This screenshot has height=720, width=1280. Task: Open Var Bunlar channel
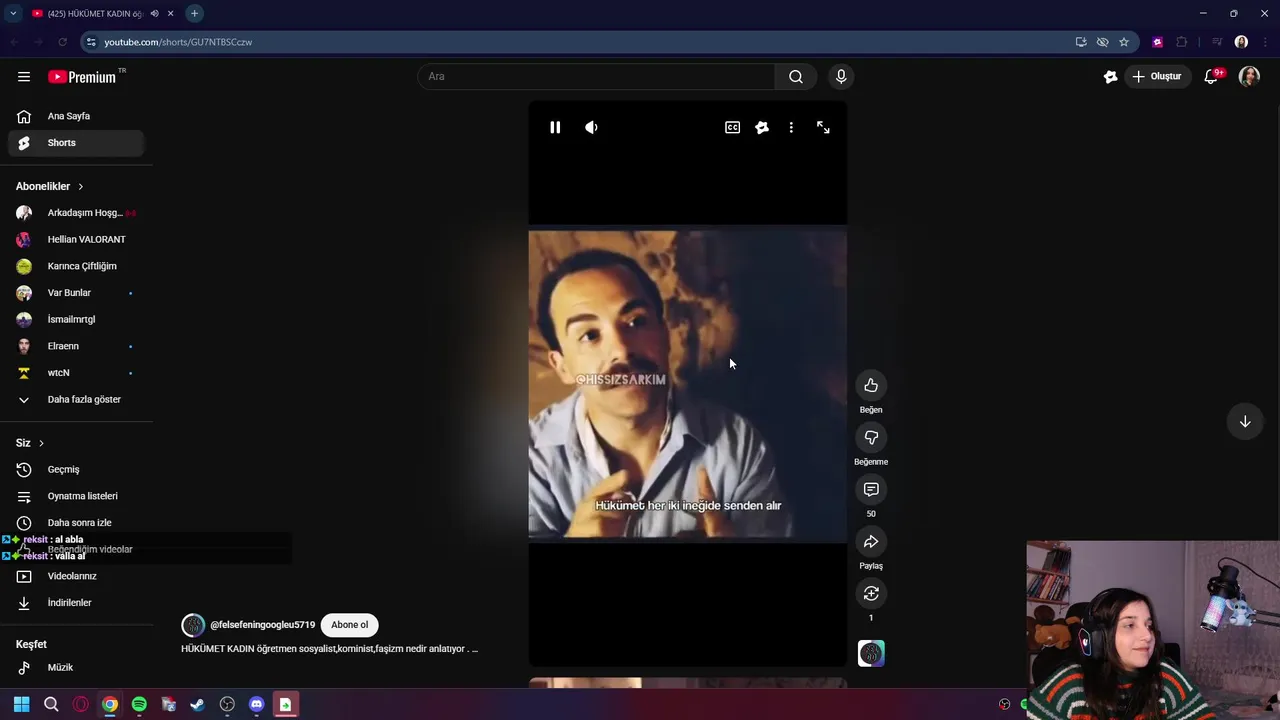[76, 293]
